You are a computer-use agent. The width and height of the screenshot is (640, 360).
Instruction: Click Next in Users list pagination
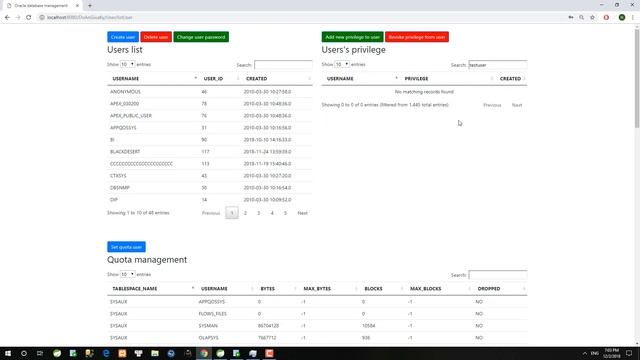[302, 213]
